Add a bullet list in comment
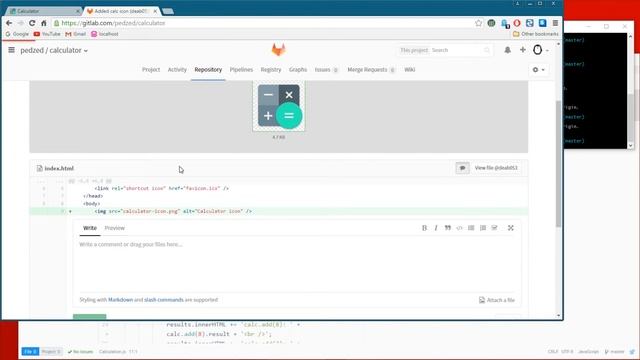 click(x=471, y=228)
